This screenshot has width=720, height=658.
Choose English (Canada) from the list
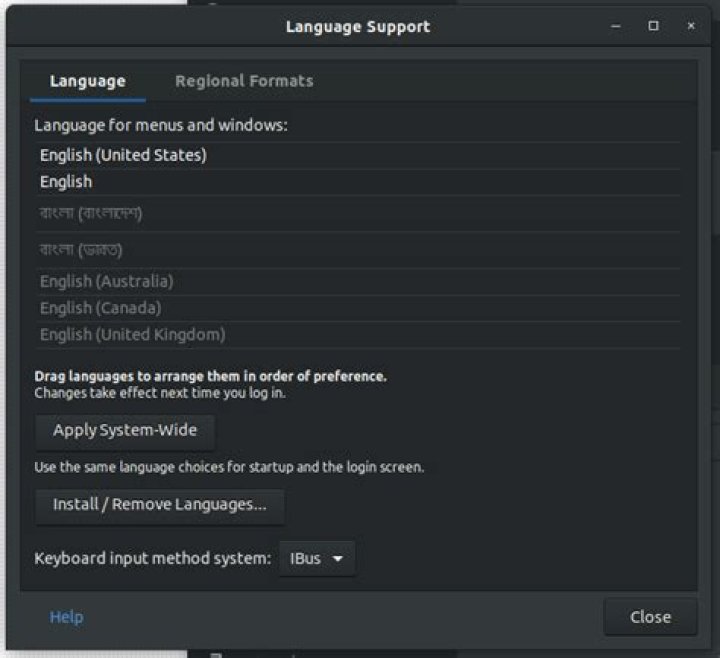(x=358, y=308)
